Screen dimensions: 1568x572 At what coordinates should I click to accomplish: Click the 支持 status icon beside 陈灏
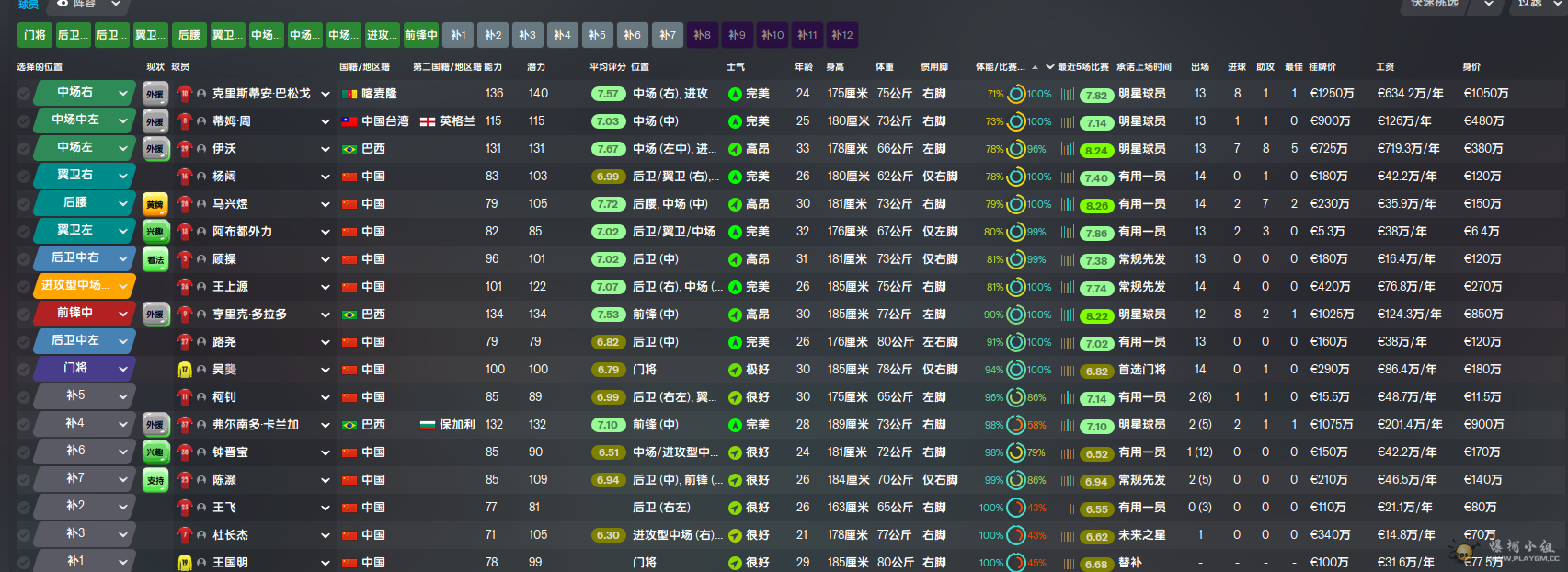coord(155,480)
